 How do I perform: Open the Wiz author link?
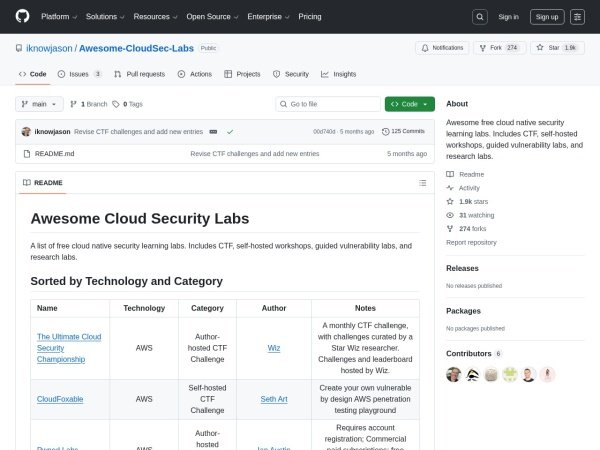tap(274, 348)
